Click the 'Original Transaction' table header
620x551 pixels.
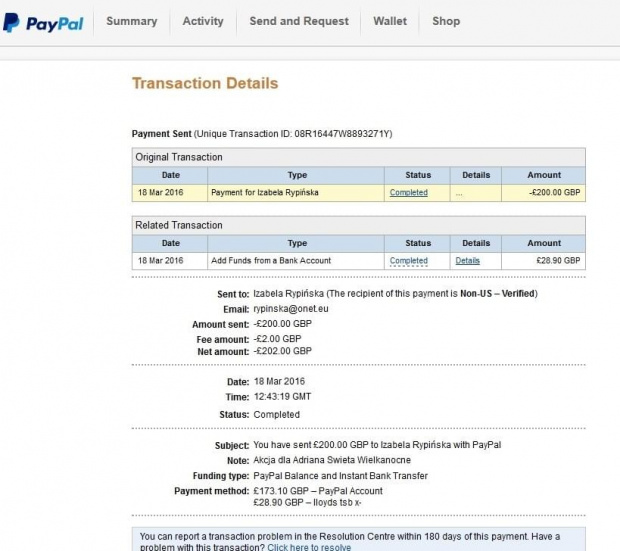(x=359, y=157)
